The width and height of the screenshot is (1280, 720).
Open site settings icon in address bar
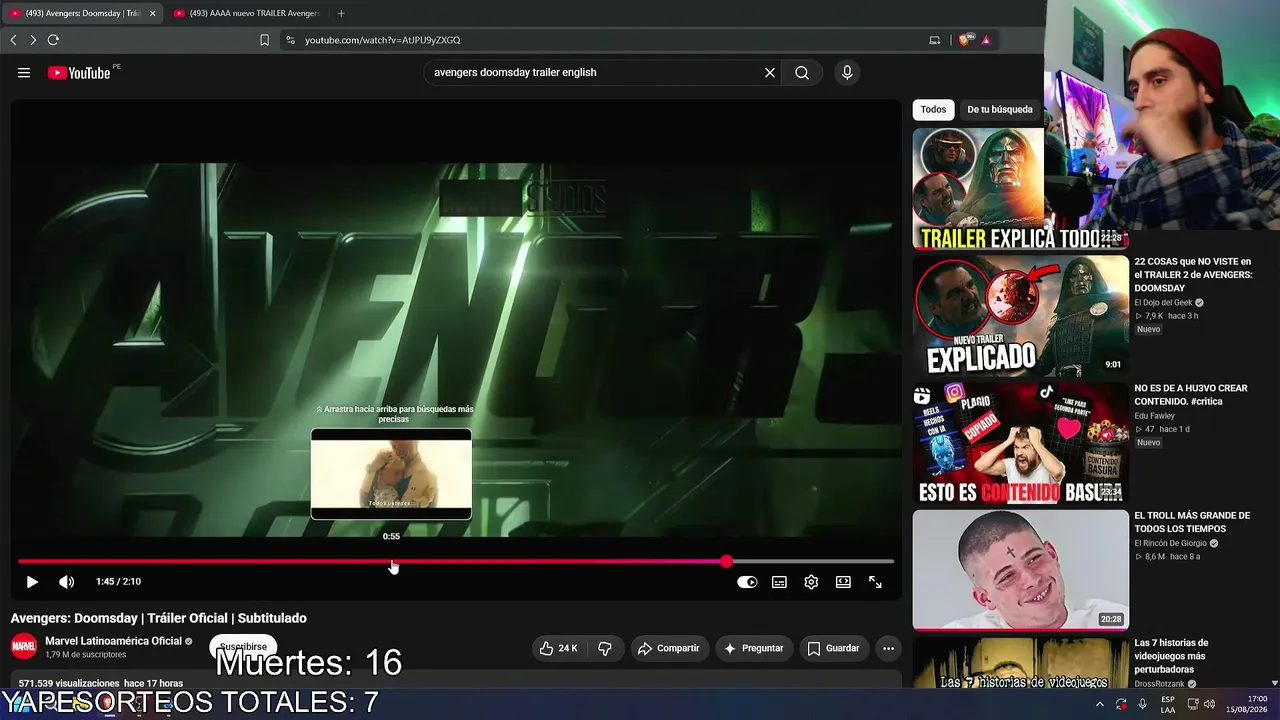[x=290, y=40]
